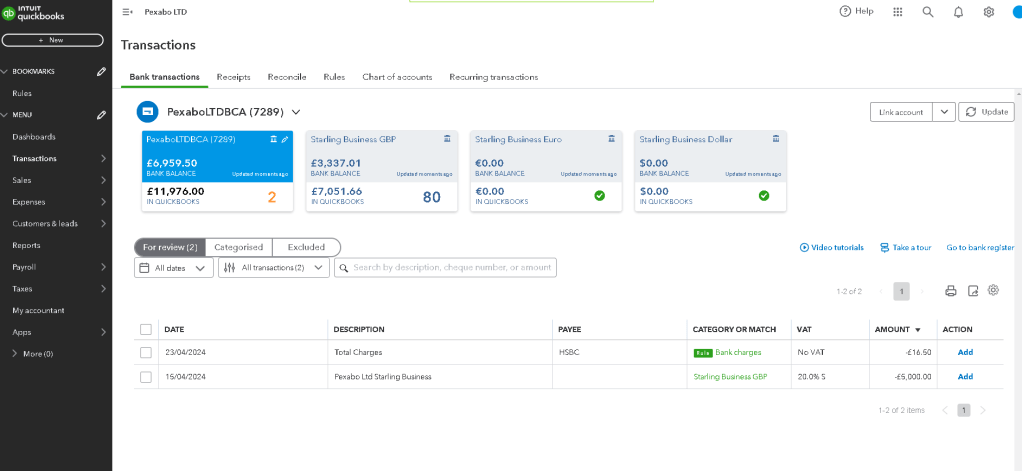Image resolution: width=1022 pixels, height=471 pixels.
Task: Click the orange 2 count on PexaboLTDBCA card
Action: pyautogui.click(x=272, y=197)
